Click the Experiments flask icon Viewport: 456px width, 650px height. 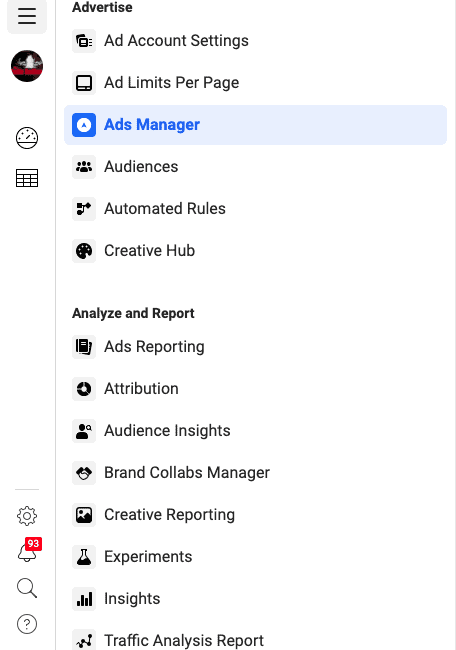click(84, 557)
